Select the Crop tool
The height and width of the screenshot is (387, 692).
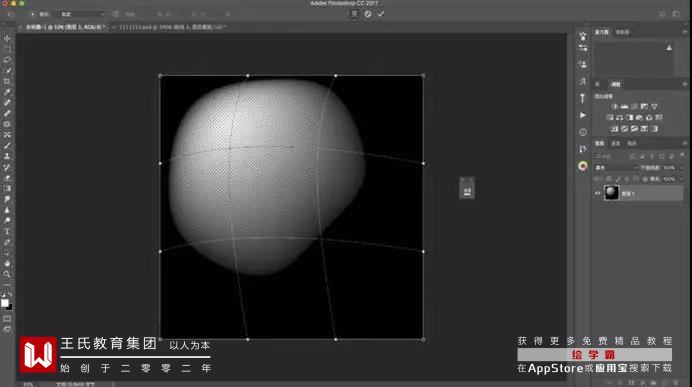7,81
